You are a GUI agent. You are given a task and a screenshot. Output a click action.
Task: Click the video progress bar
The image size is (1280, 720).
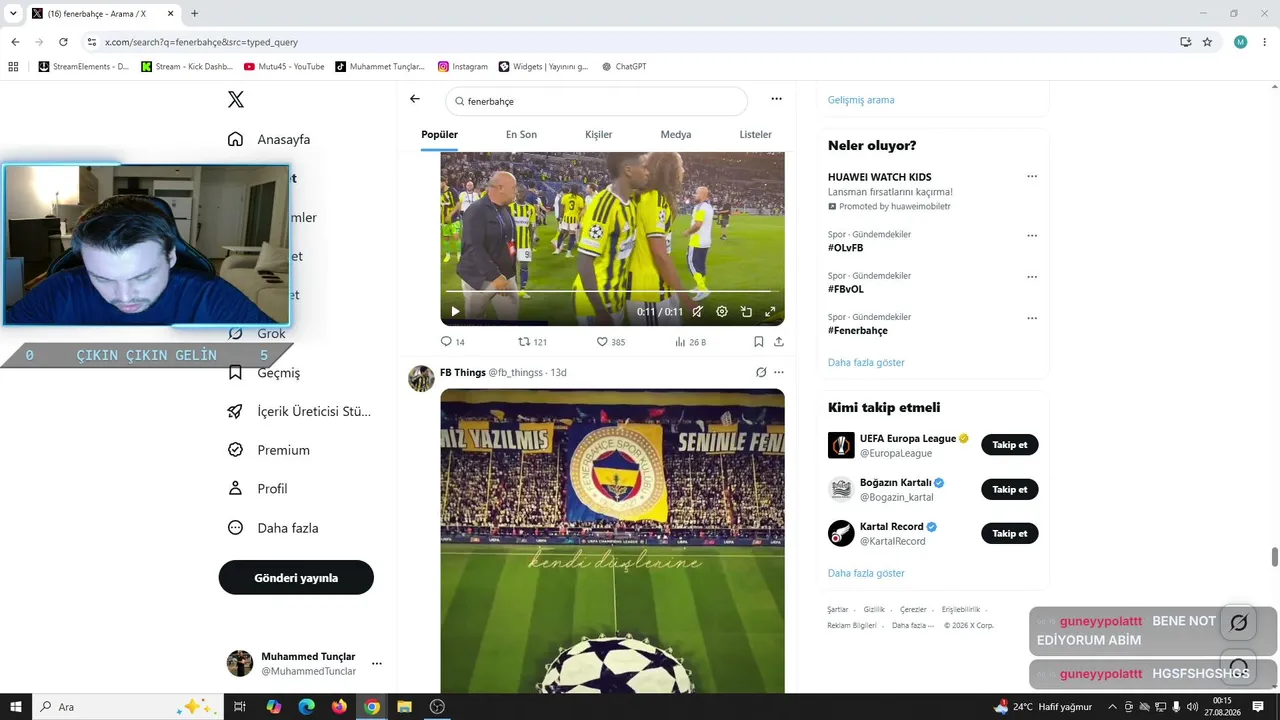pyautogui.click(x=612, y=292)
